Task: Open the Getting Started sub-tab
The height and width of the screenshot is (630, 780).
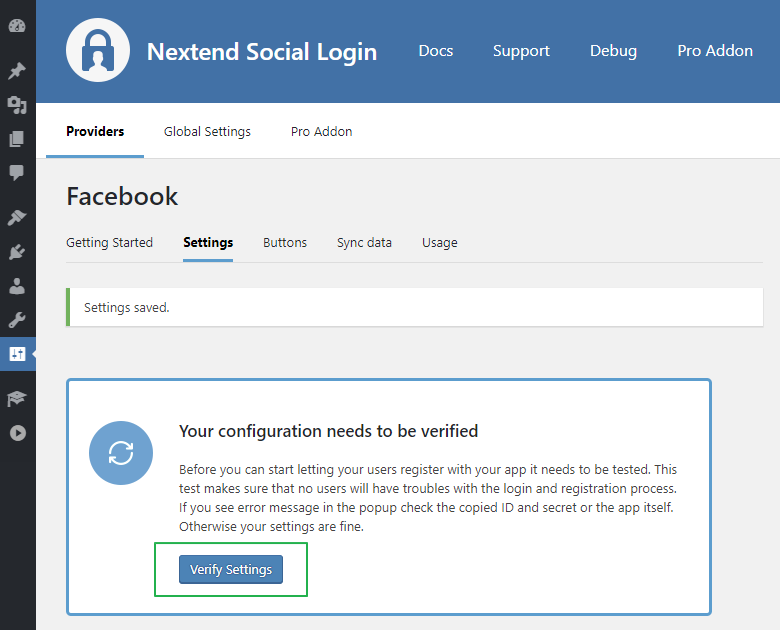Action: pos(109,243)
